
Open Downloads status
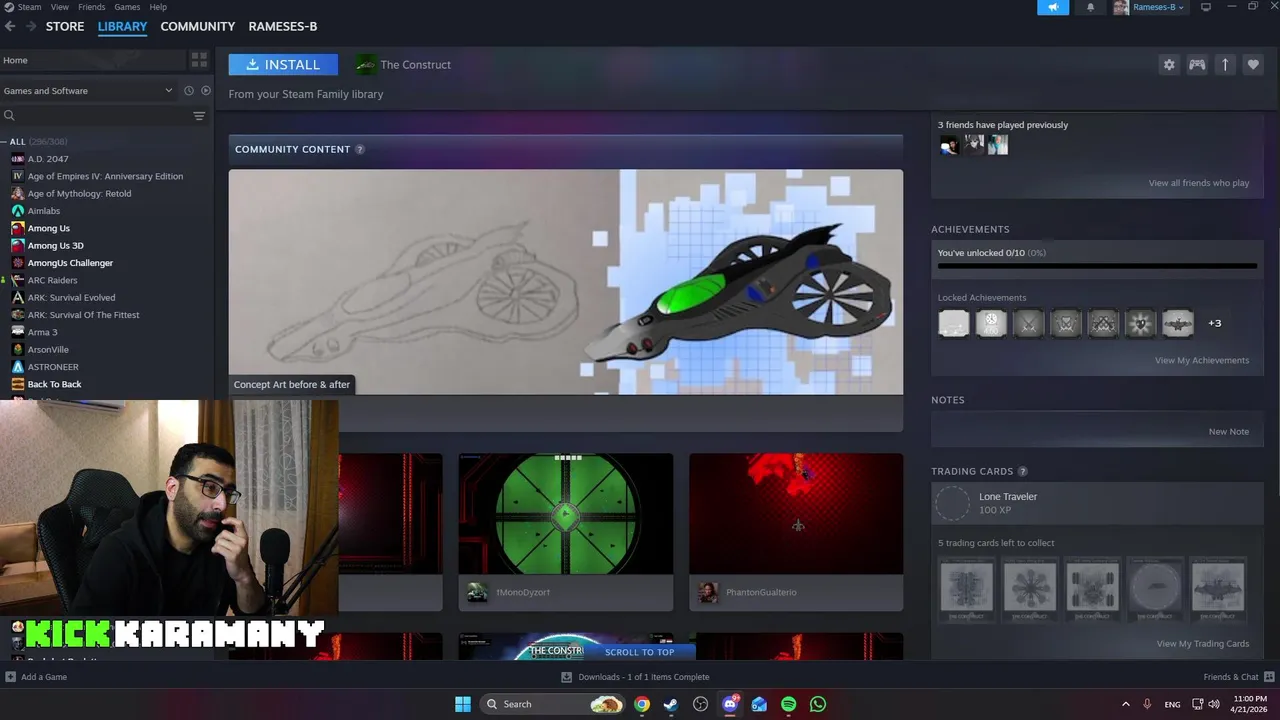635,677
